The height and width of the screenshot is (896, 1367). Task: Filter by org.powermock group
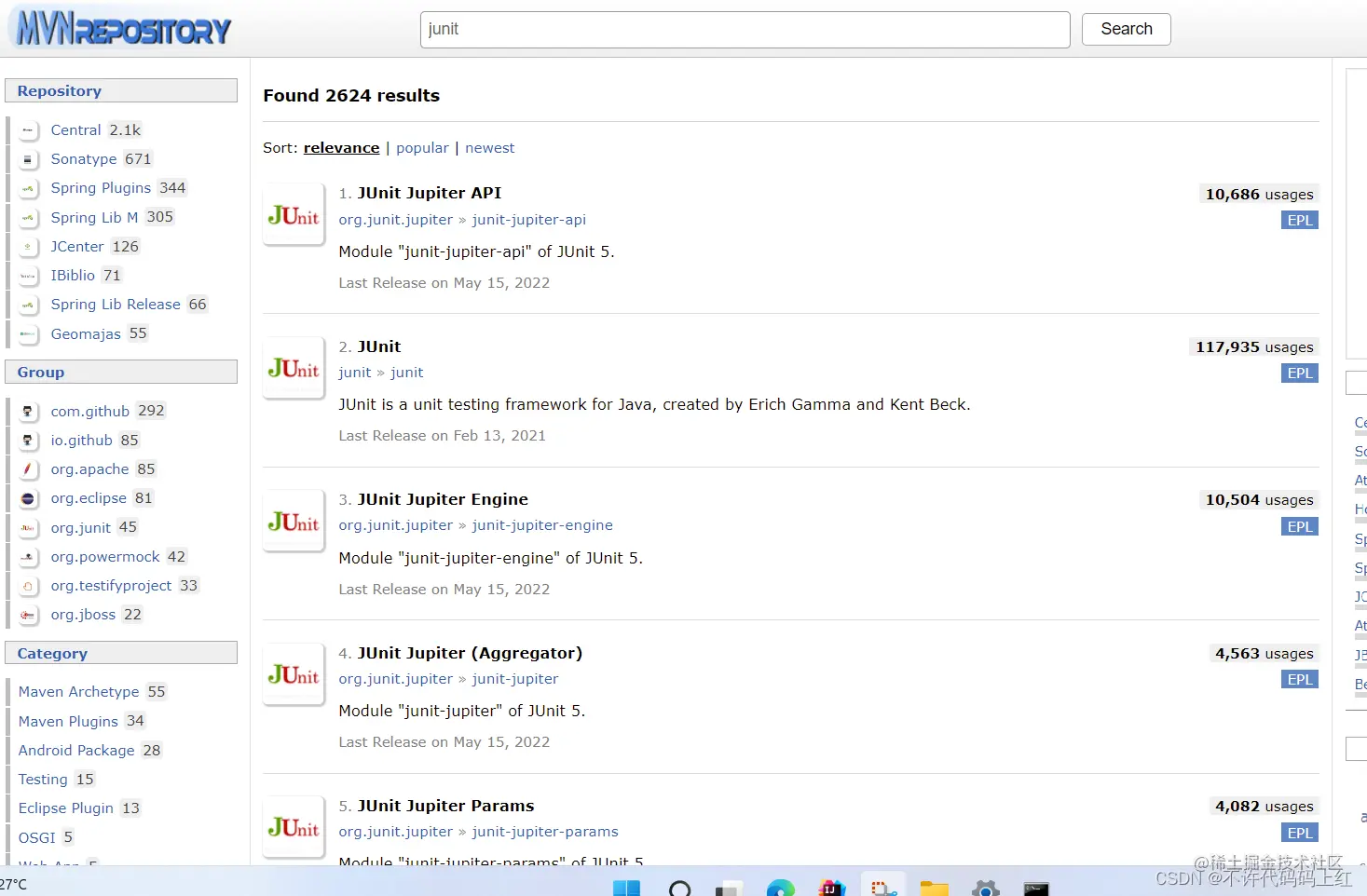click(x=105, y=557)
